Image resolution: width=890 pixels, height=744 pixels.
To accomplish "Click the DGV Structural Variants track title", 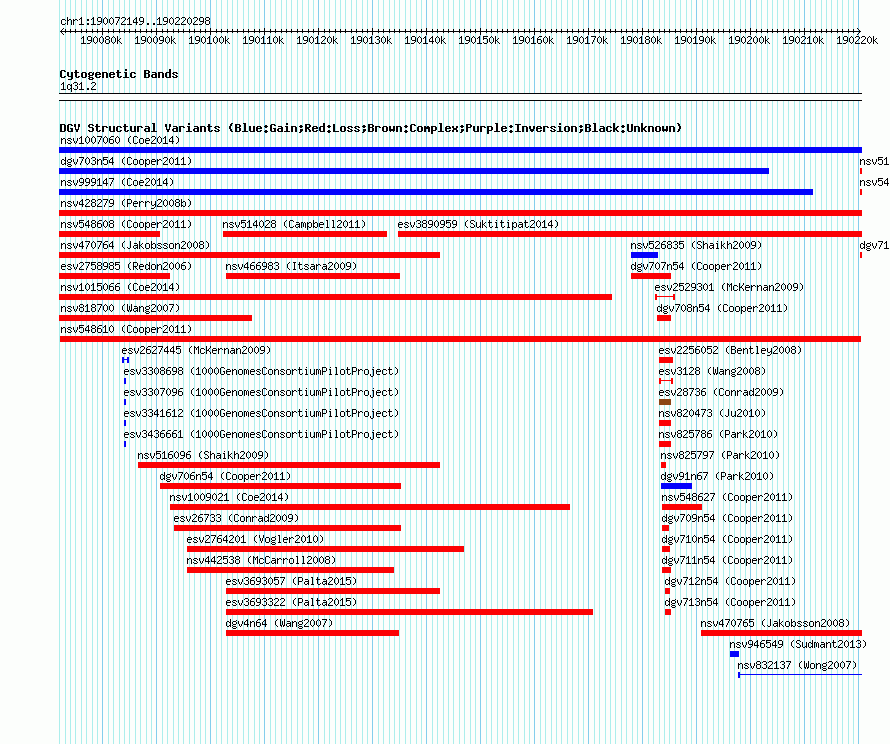I will coord(370,128).
